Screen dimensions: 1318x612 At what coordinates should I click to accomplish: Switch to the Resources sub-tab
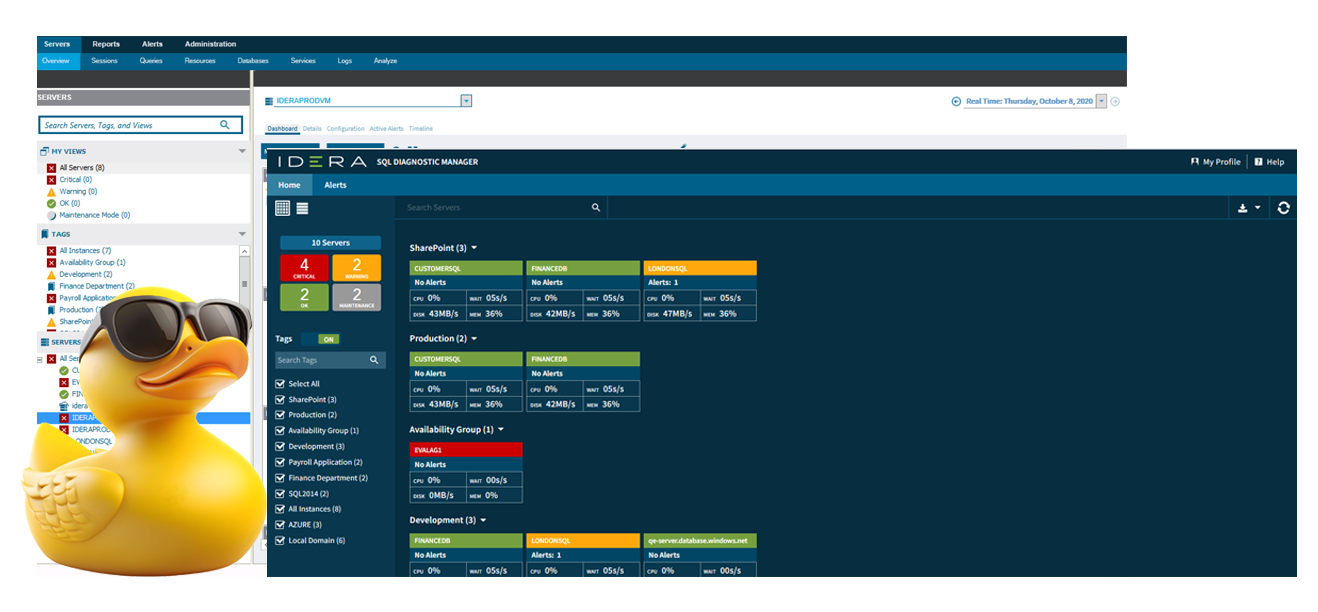coord(200,61)
